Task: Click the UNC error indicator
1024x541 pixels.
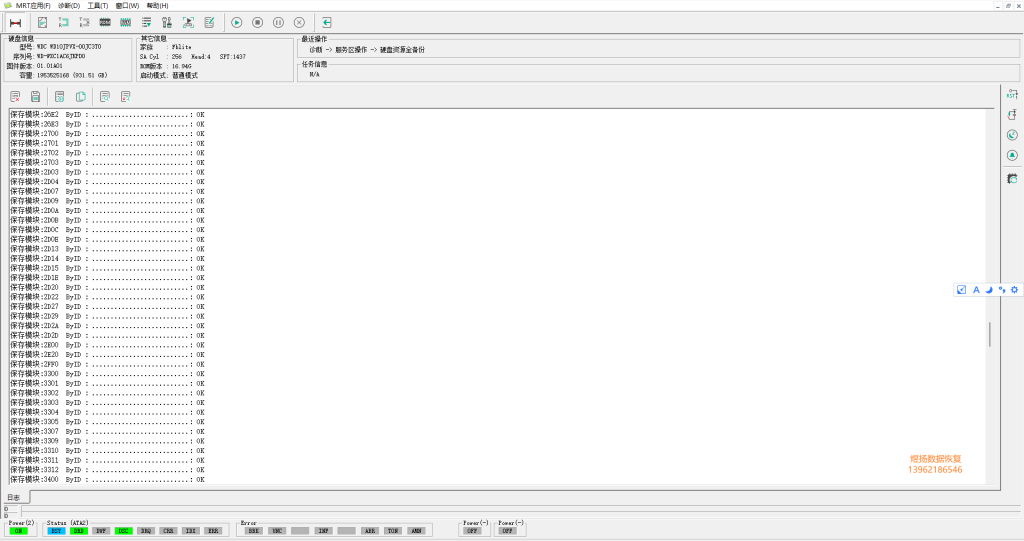Action: coord(277,531)
